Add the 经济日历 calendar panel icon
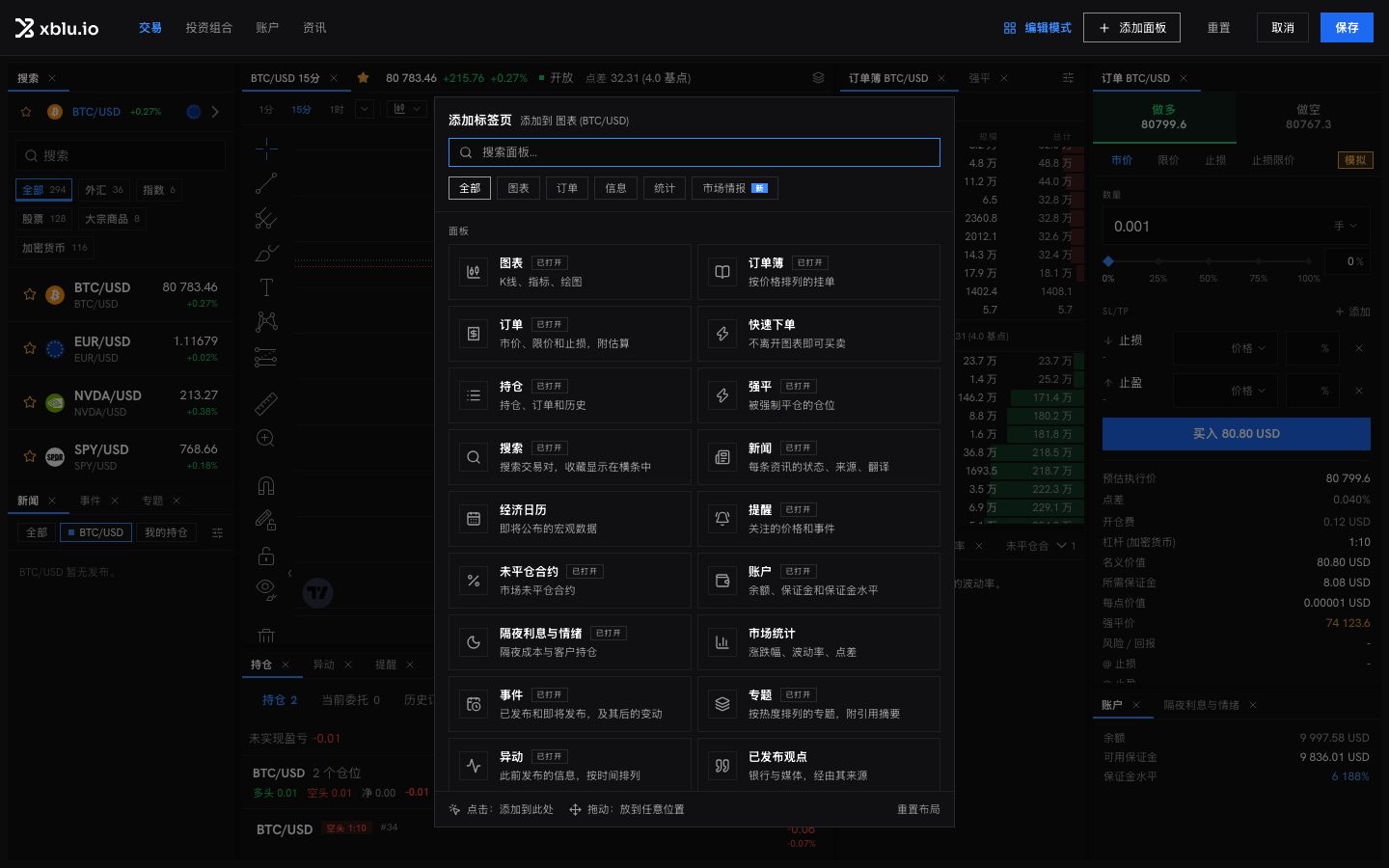1389x868 pixels. pos(474,519)
